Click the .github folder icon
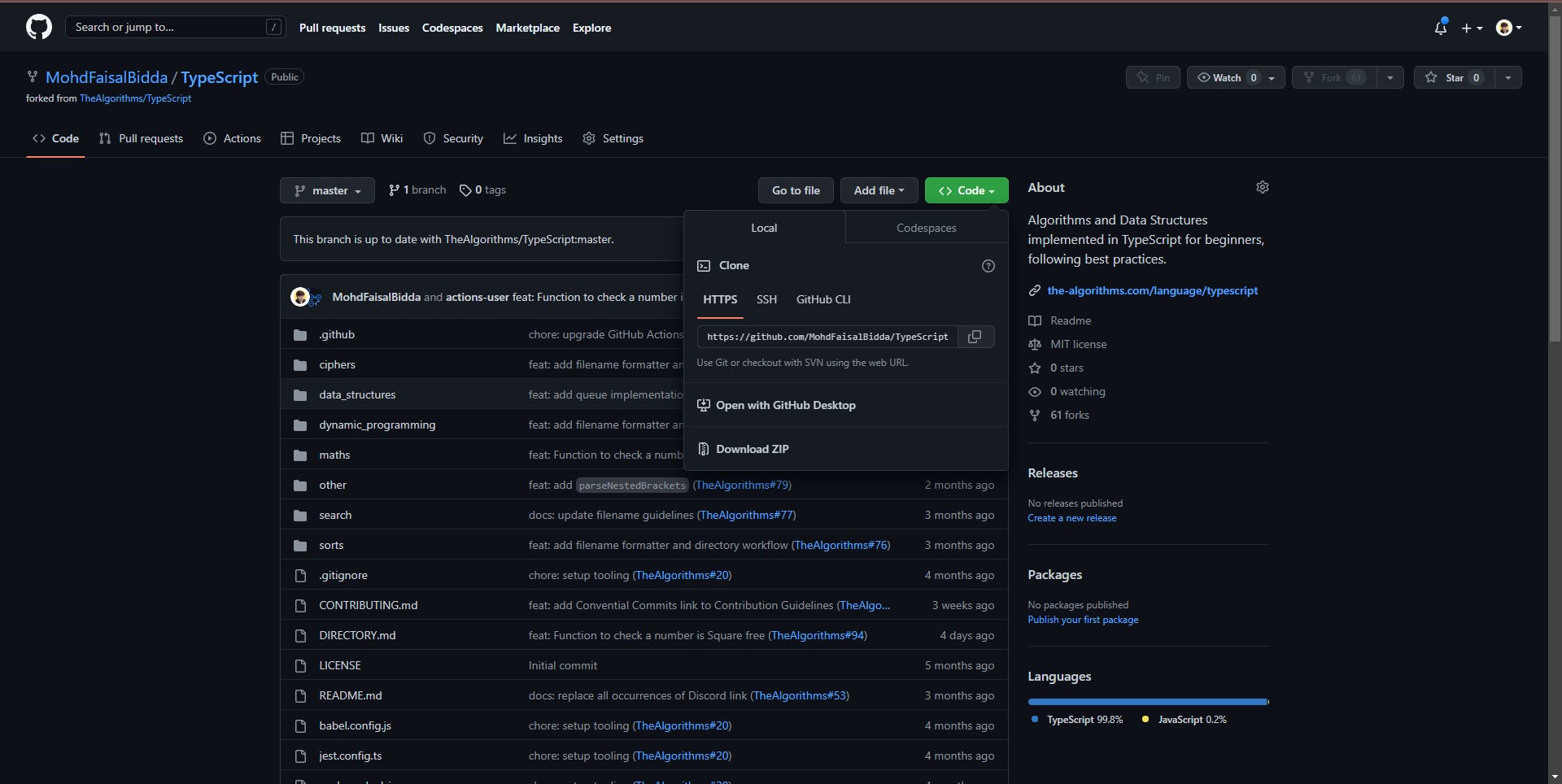The image size is (1562, 784). coord(300,335)
